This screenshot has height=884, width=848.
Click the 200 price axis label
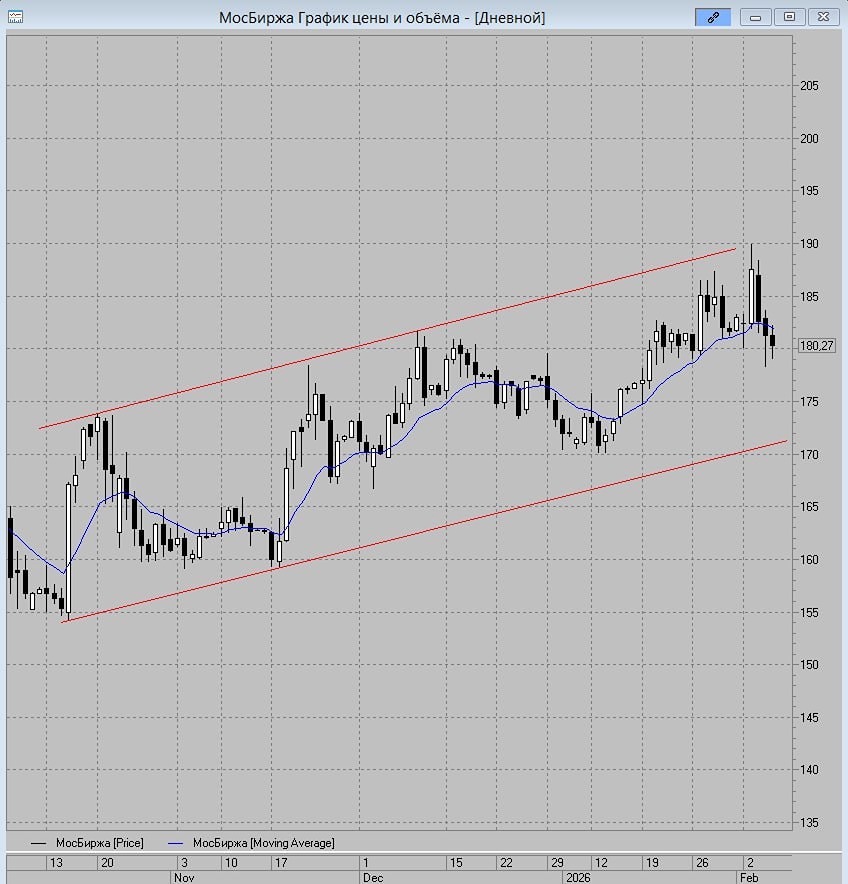809,139
